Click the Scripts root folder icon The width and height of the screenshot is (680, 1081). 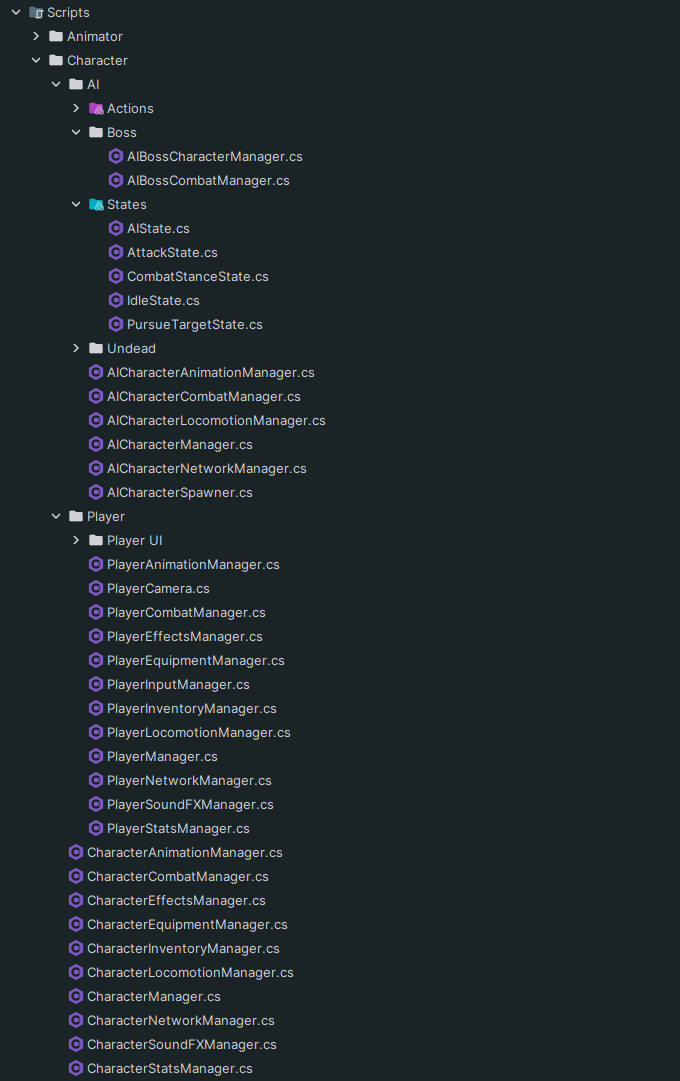click(37, 12)
